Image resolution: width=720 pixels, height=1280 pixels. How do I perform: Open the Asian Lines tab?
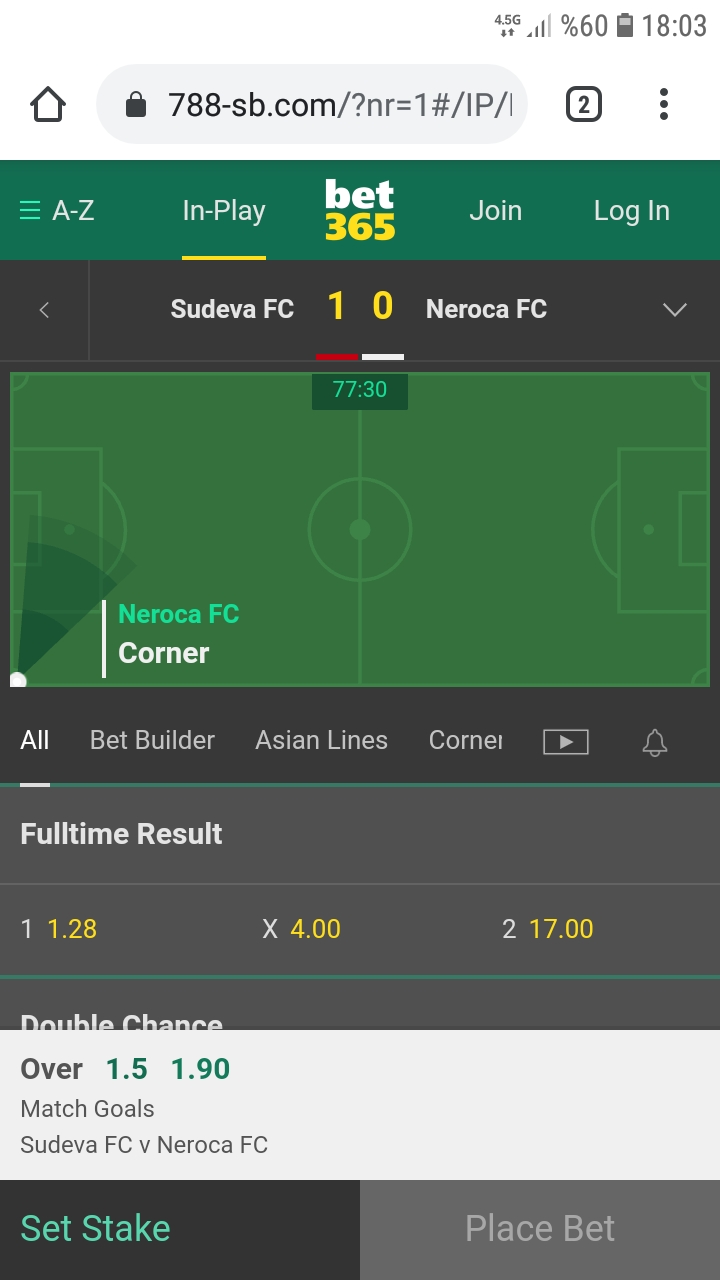(321, 740)
